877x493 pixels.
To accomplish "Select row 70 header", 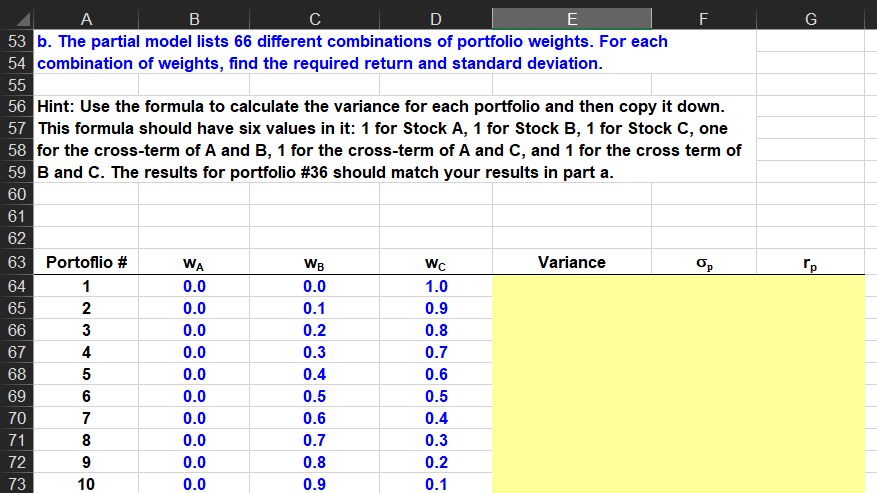I will tap(17, 418).
